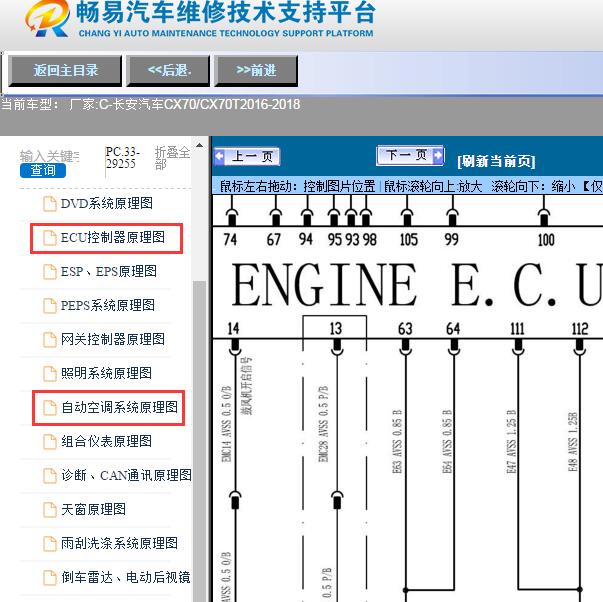Viewport: 603px width, 602px height.
Task: Open the ESP、EPS原理图 tree item
Action: [108, 271]
